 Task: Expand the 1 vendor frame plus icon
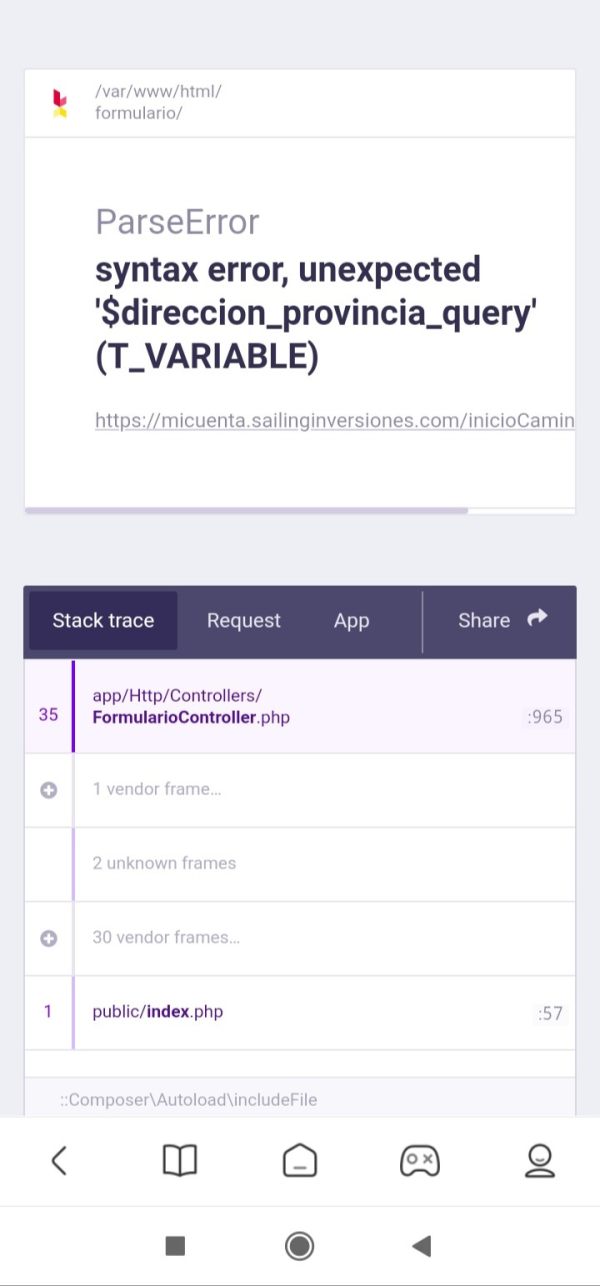pyautogui.click(x=48, y=790)
